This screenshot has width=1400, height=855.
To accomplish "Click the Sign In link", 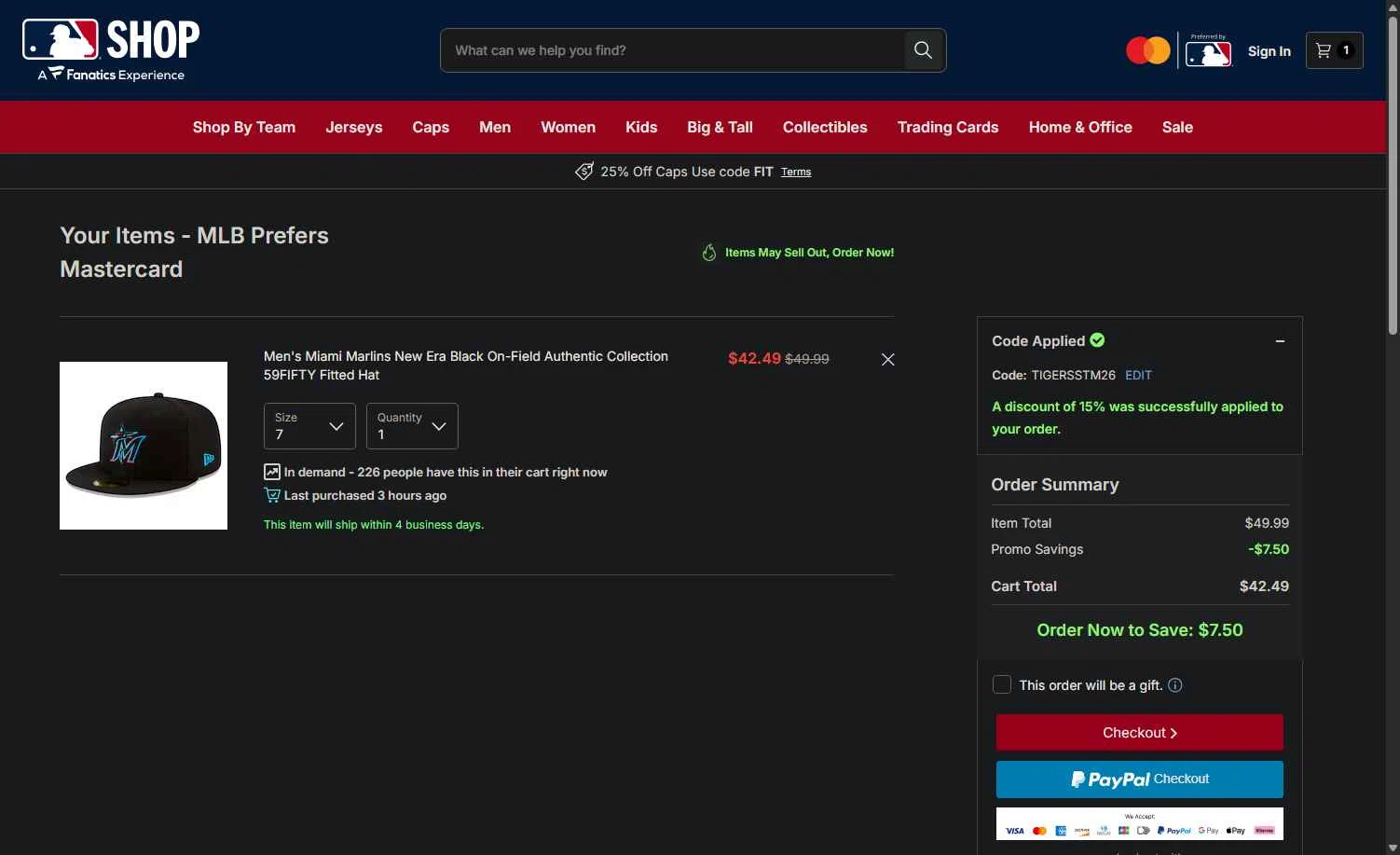I will 1270,51.
